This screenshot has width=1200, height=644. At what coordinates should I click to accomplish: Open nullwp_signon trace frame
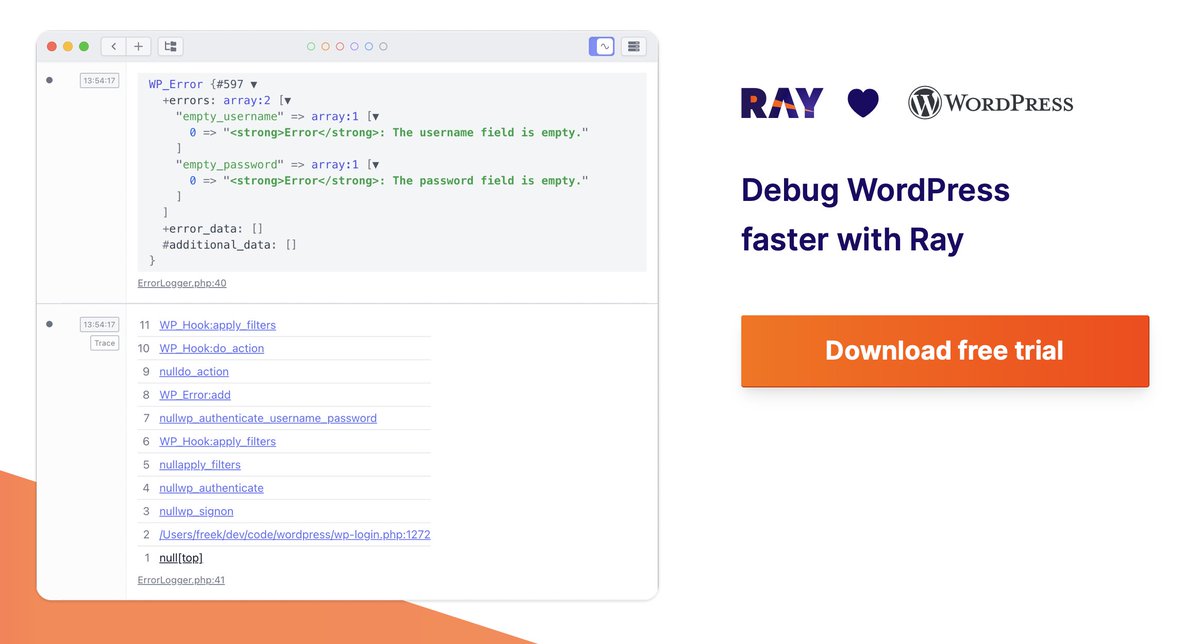pos(196,511)
